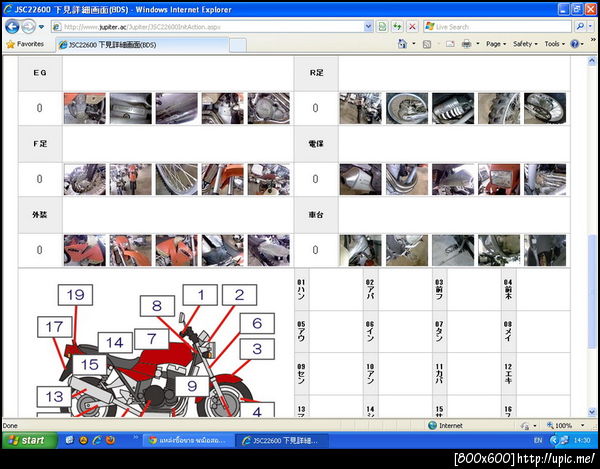Open first 外装 orange fairing thumbnail
The height and width of the screenshot is (469, 600).
coord(85,250)
